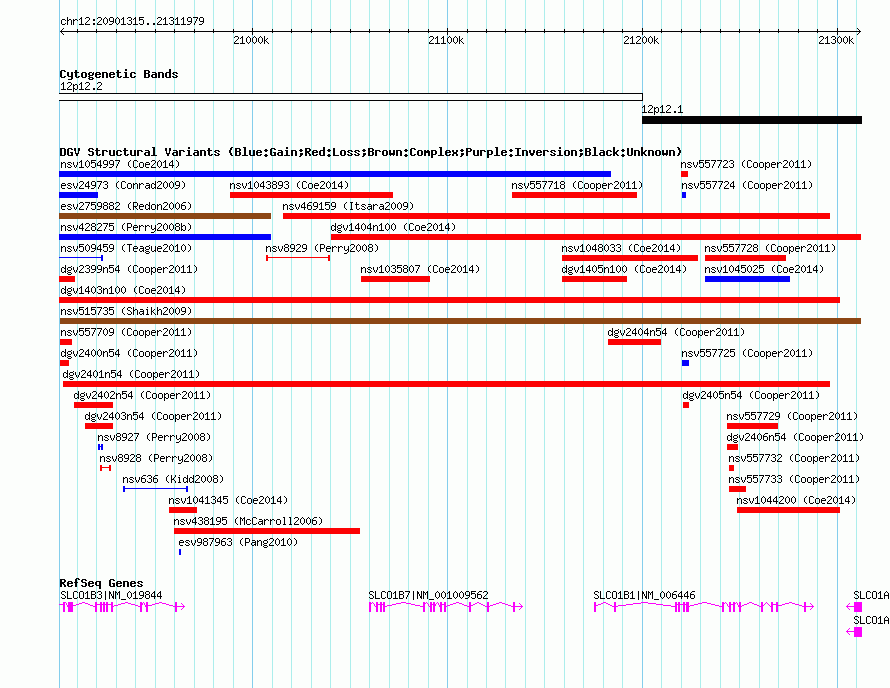Click the SLCO1B1 gene exon glyph
Screen dimensions: 890x688
point(704,607)
